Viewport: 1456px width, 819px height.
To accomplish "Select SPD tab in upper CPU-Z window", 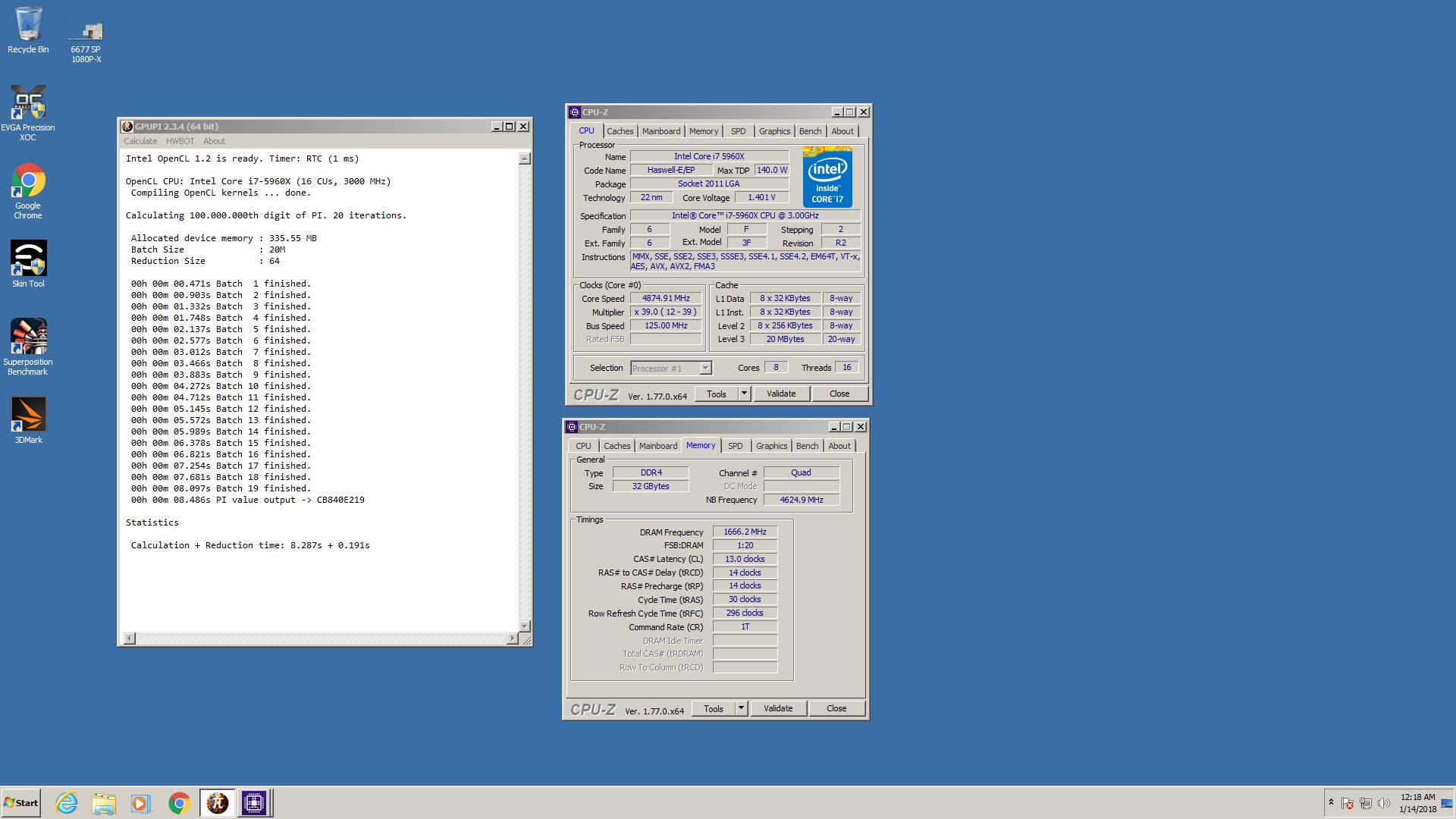I will click(x=738, y=131).
